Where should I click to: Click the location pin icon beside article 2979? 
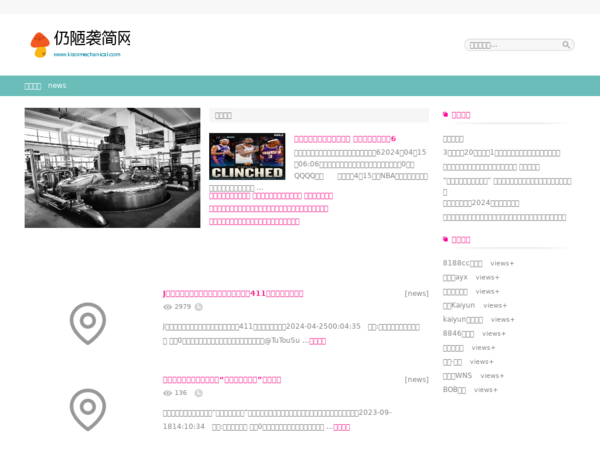point(88,323)
